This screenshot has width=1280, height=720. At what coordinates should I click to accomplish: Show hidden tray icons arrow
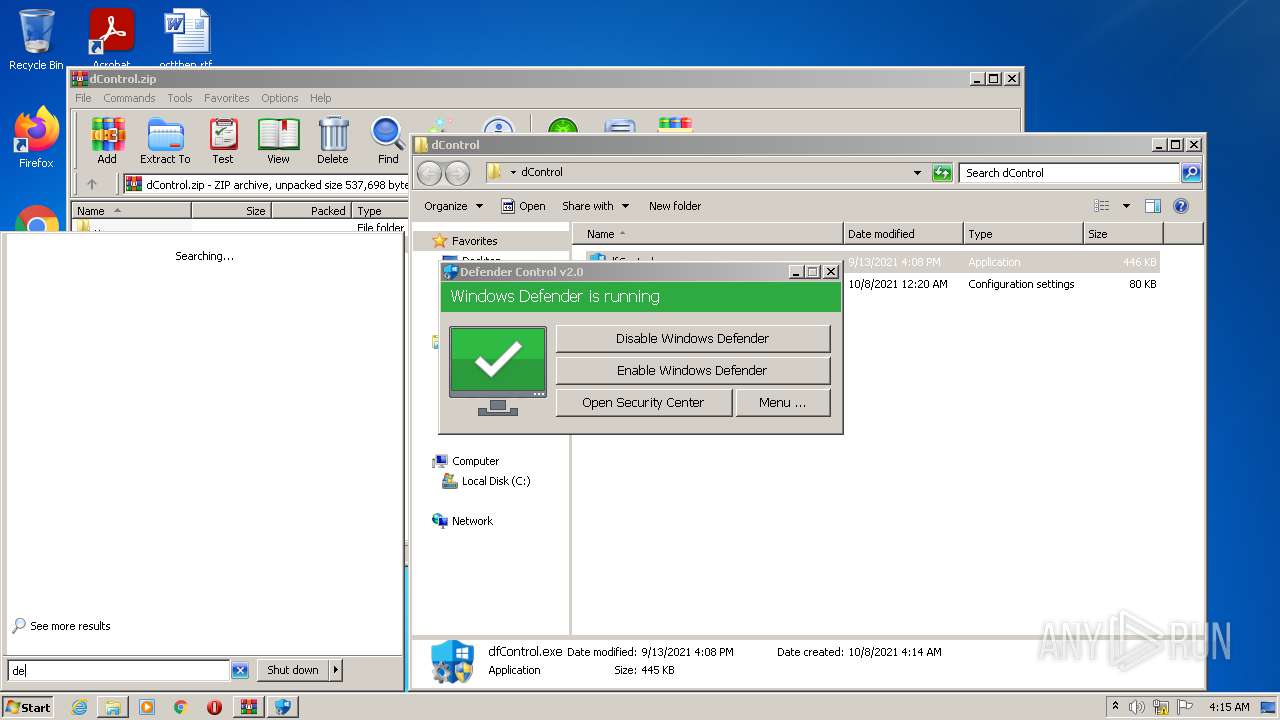pyautogui.click(x=1115, y=707)
